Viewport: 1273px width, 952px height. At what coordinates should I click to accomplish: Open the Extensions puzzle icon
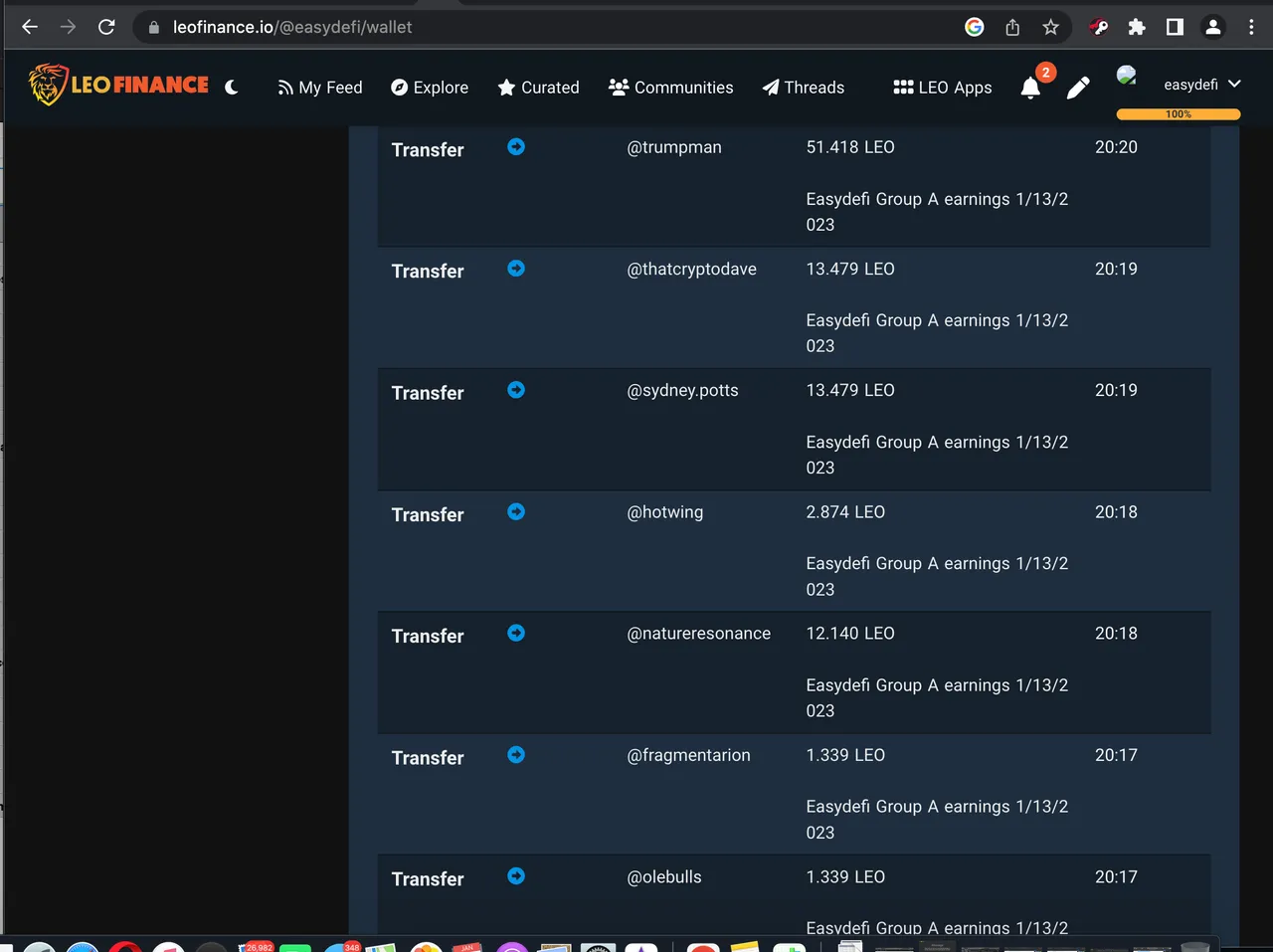pyautogui.click(x=1137, y=27)
